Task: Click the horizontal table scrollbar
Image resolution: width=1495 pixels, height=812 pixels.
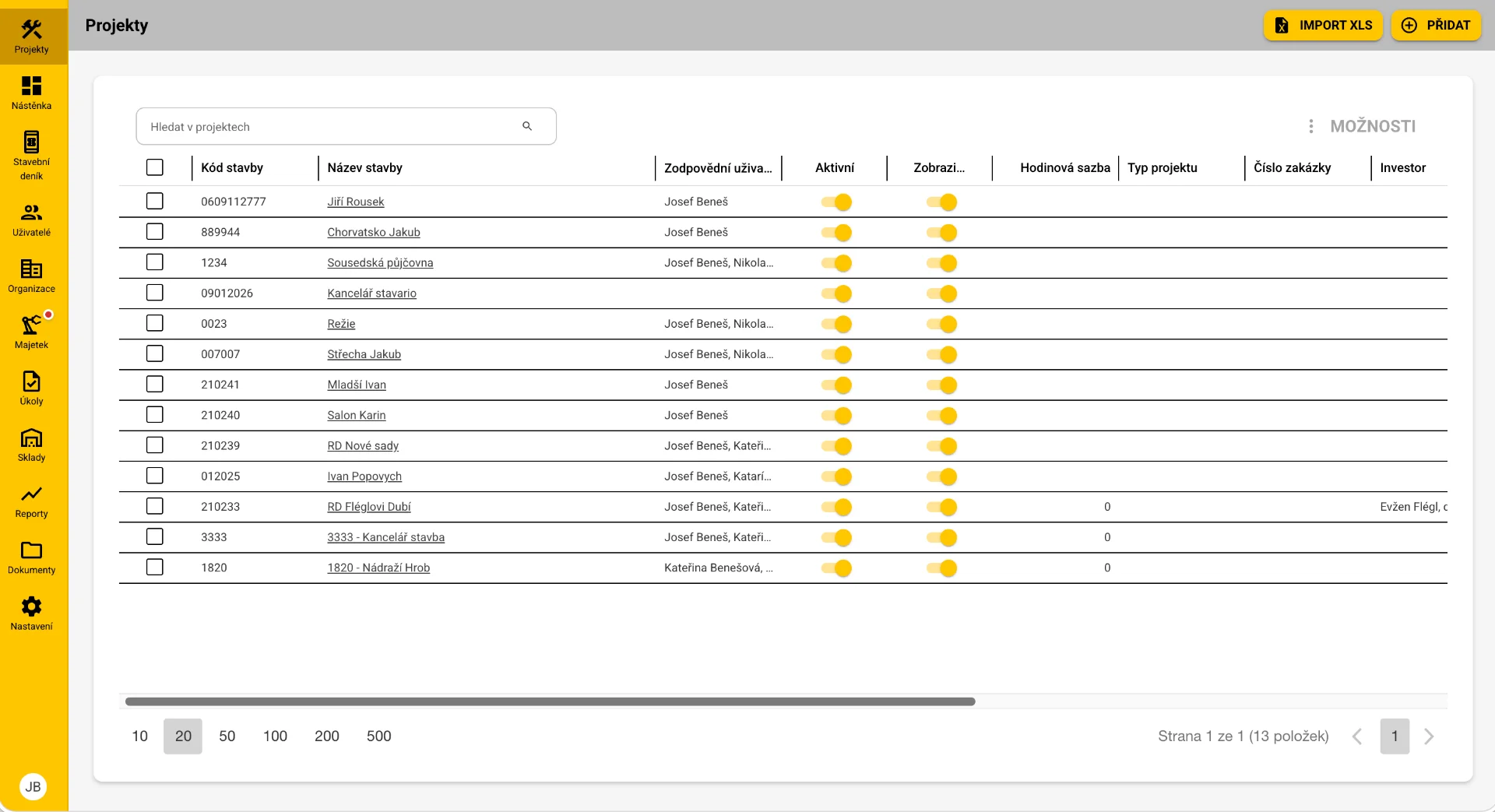Action: 551,701
